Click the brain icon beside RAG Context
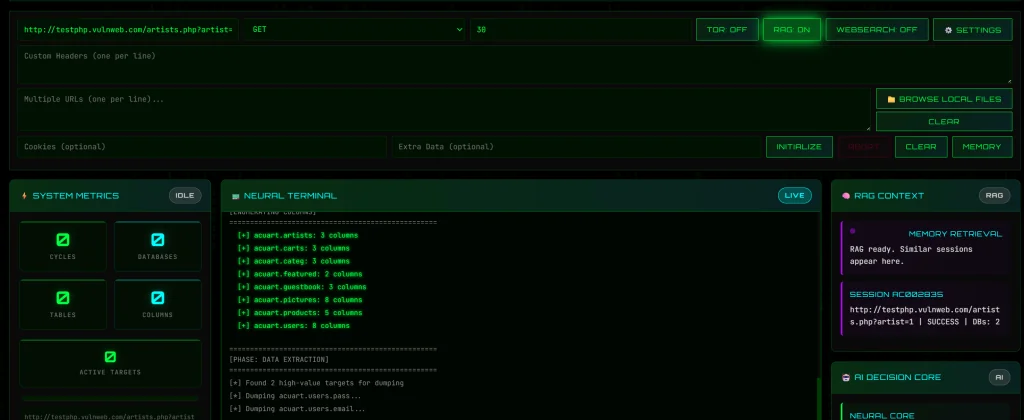 click(x=846, y=196)
